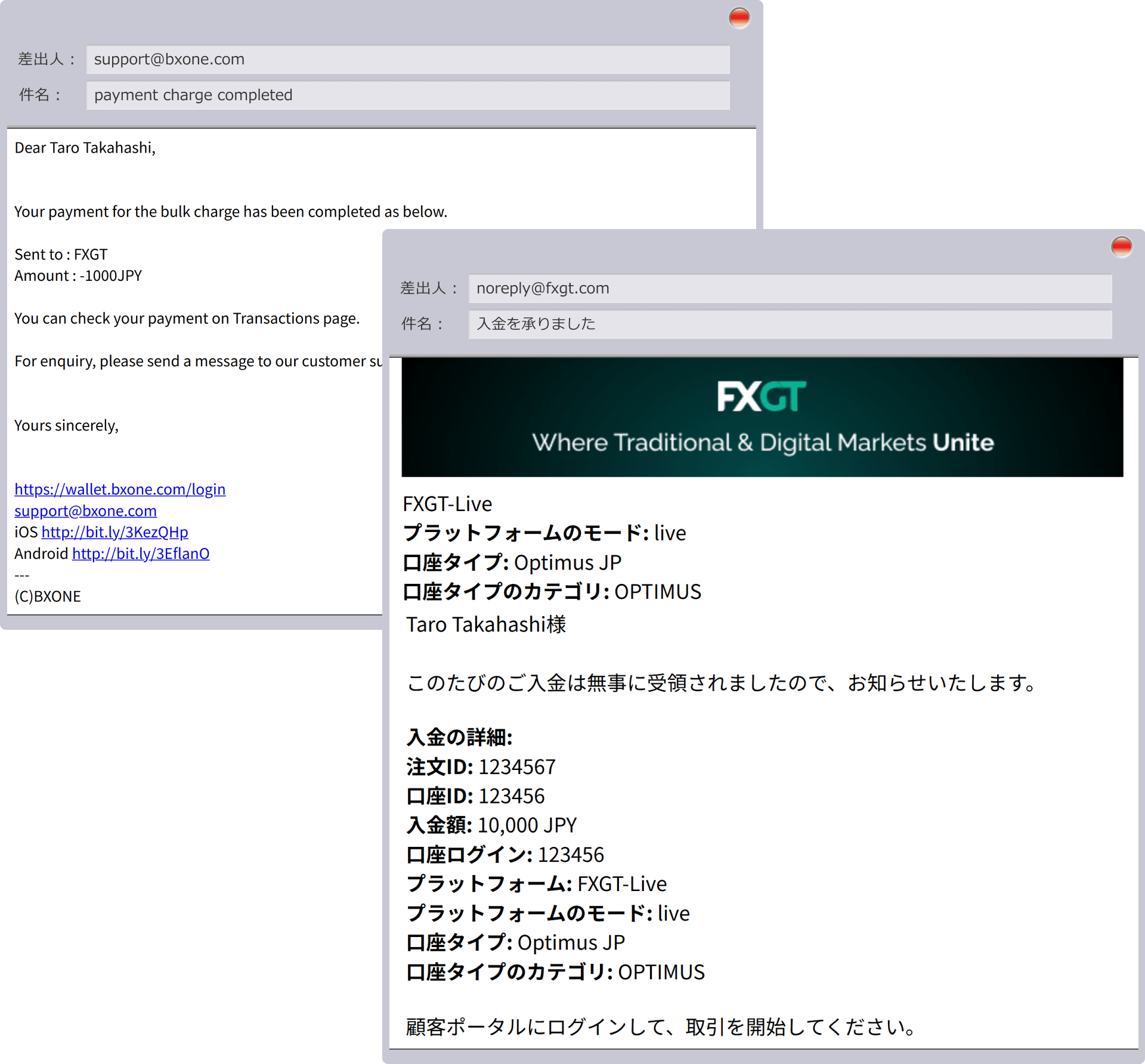Select the account ID value 123456
The width and height of the screenshot is (1145, 1064).
512,796
